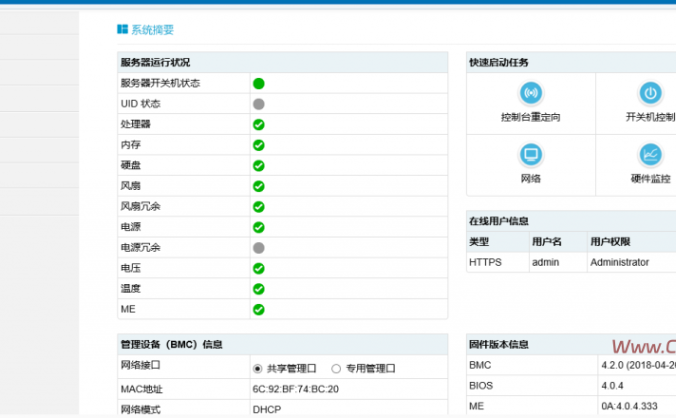
Task: Click the UID 状态 row label
Action: coord(141,104)
